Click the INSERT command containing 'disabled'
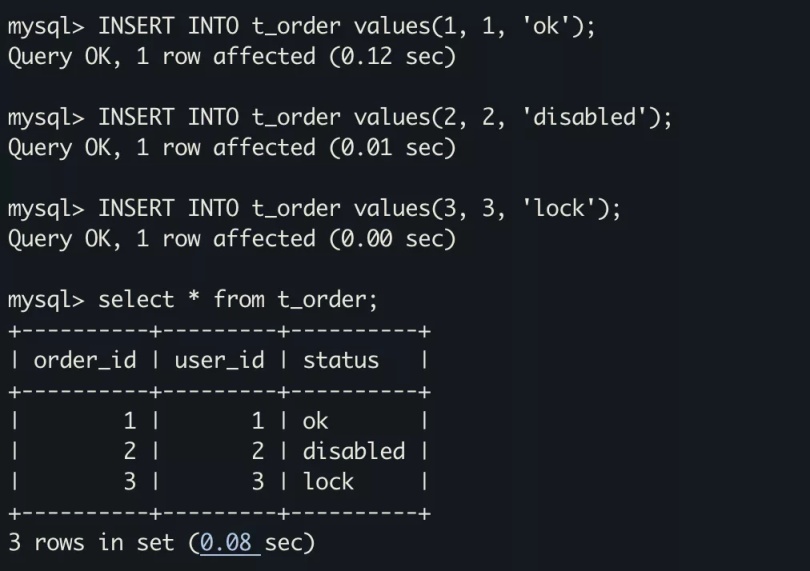Viewport: 810px width, 571px height. tap(385, 117)
